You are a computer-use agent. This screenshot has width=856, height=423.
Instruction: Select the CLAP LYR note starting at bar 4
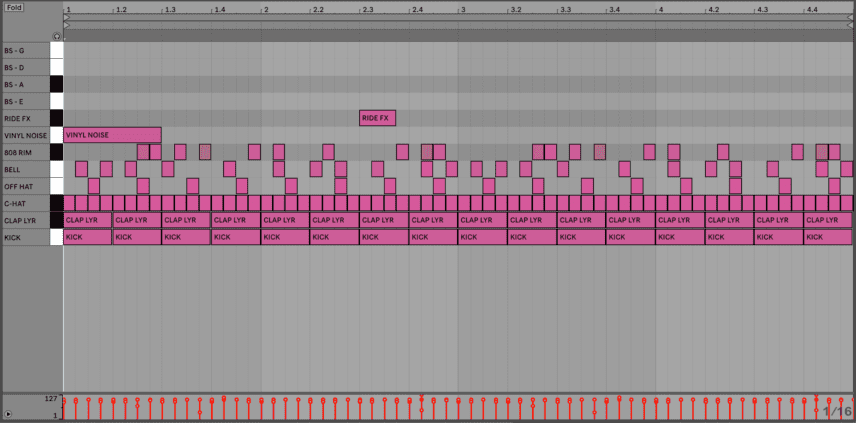tap(680, 221)
